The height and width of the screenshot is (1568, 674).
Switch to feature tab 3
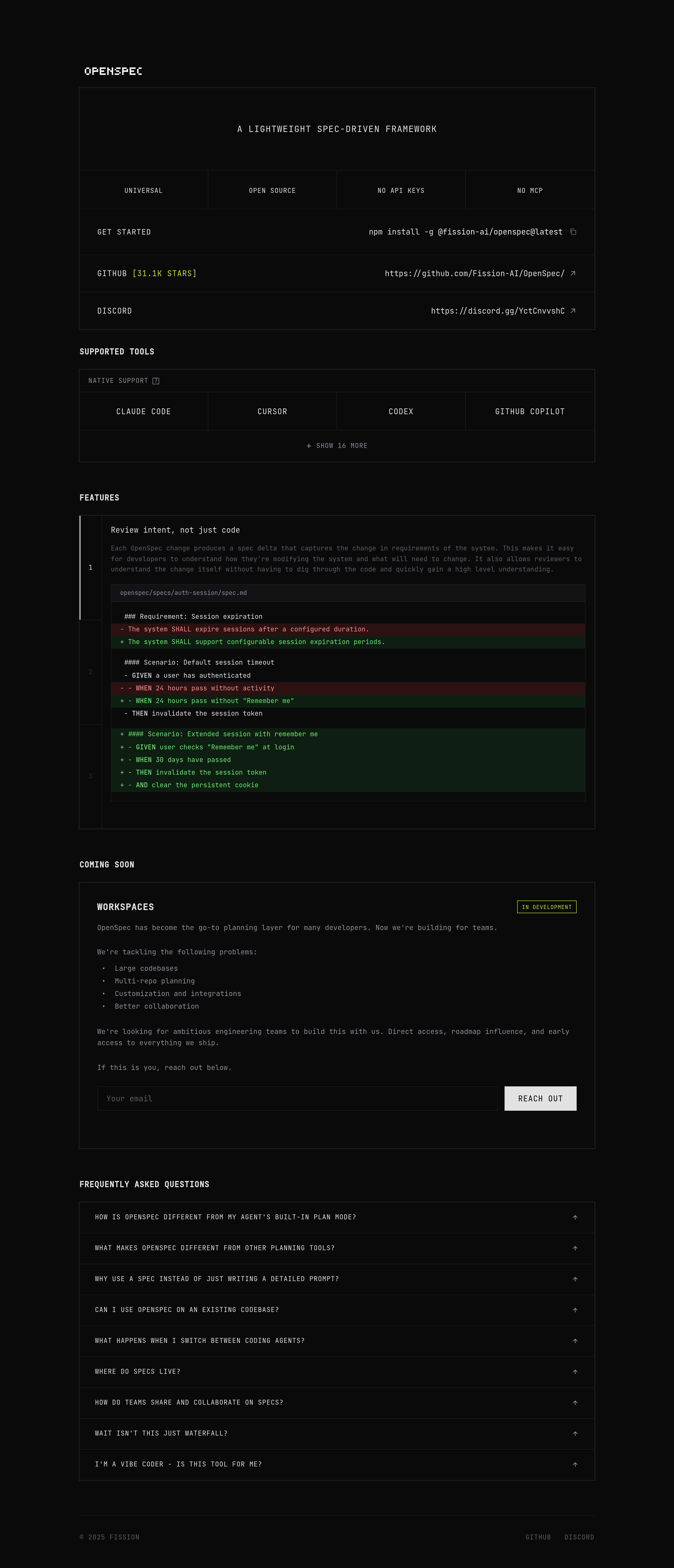[x=91, y=776]
